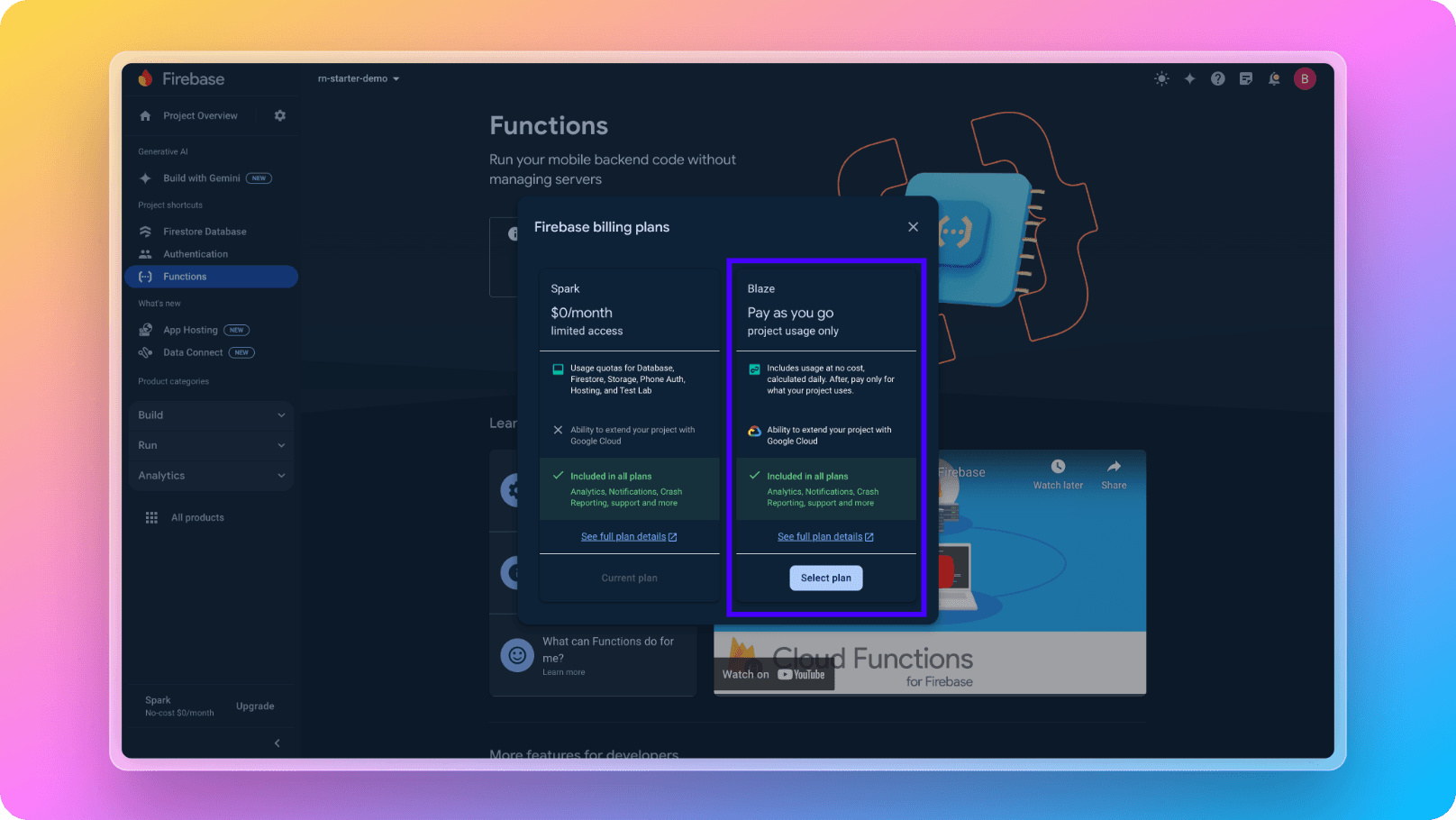
Task: Open the user account avatar B
Action: (1304, 79)
